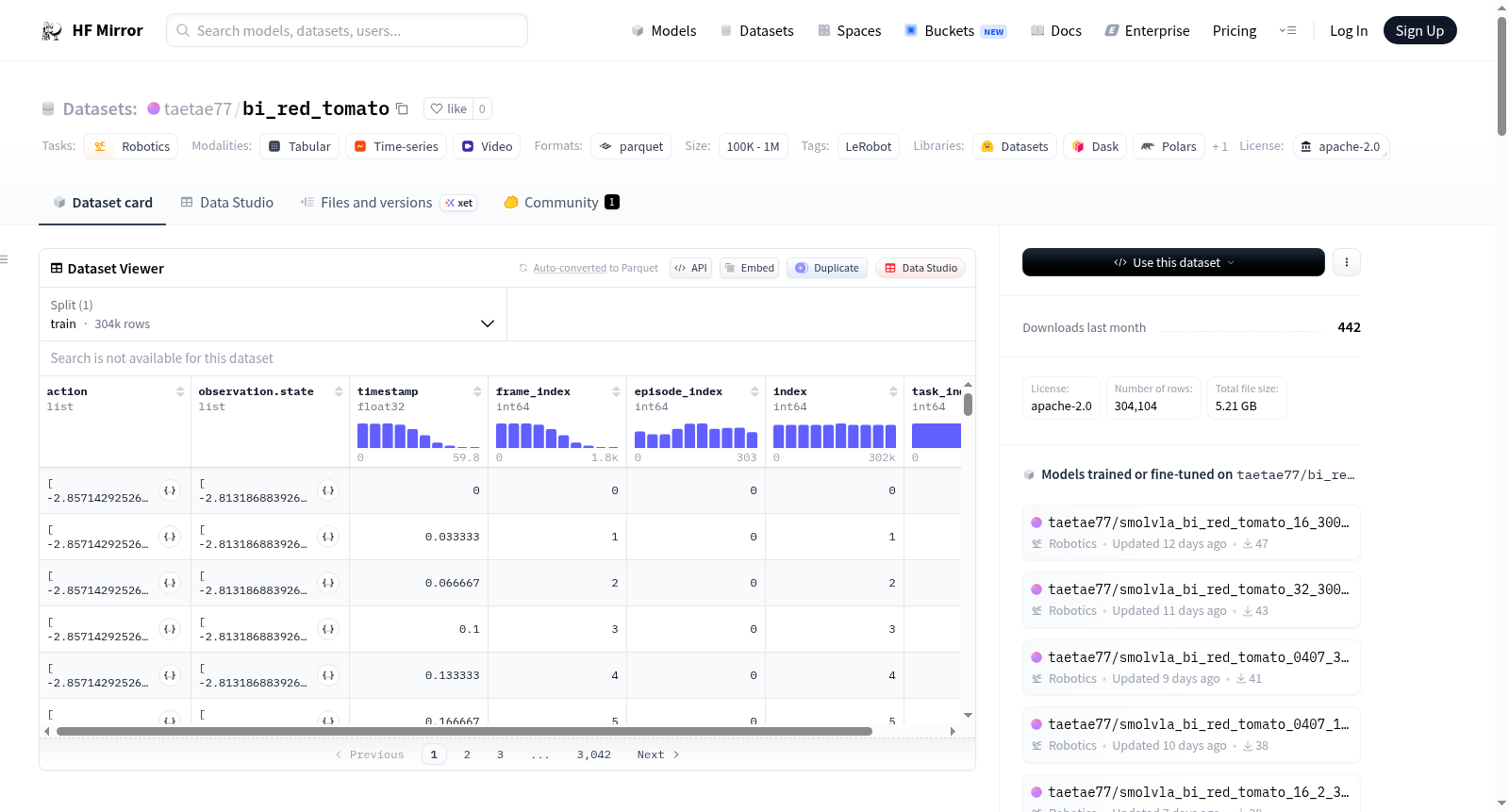This screenshot has width=1509, height=812.
Task: Filter by the Video modality tag
Action: click(x=487, y=146)
